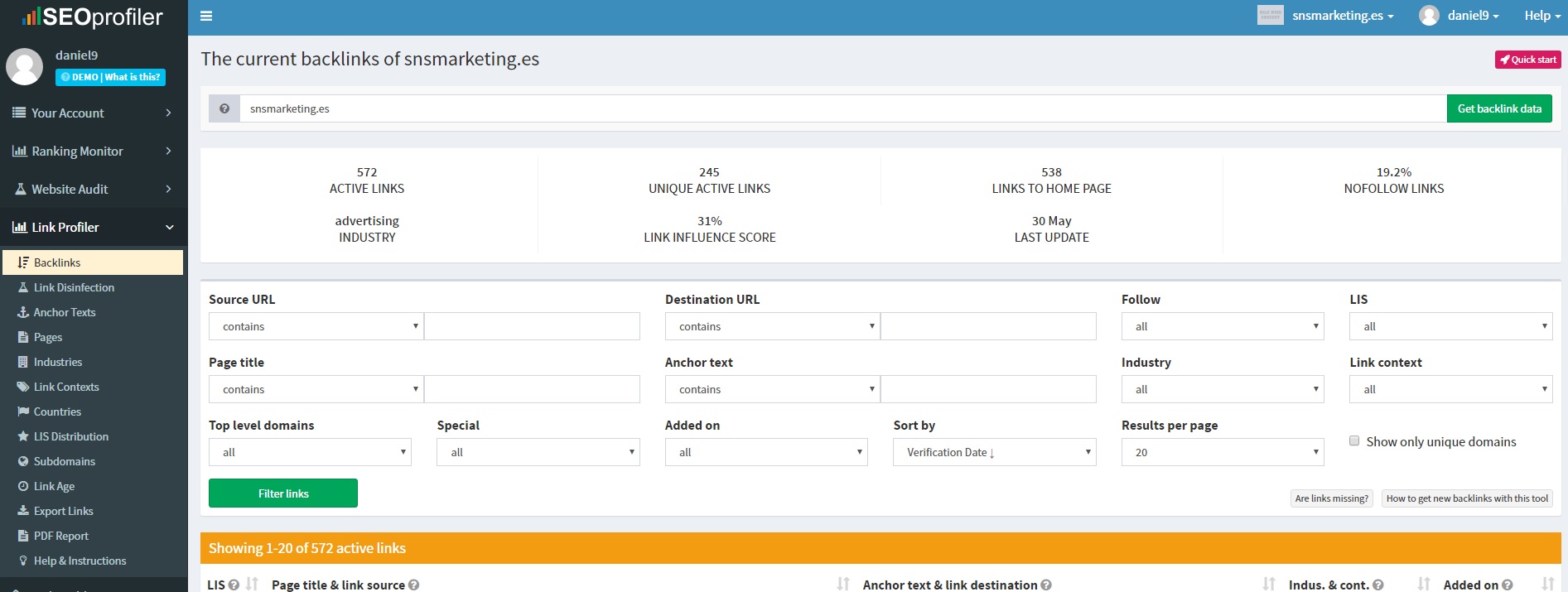
Task: Click the user avatar icon in top bar
Action: [1429, 16]
